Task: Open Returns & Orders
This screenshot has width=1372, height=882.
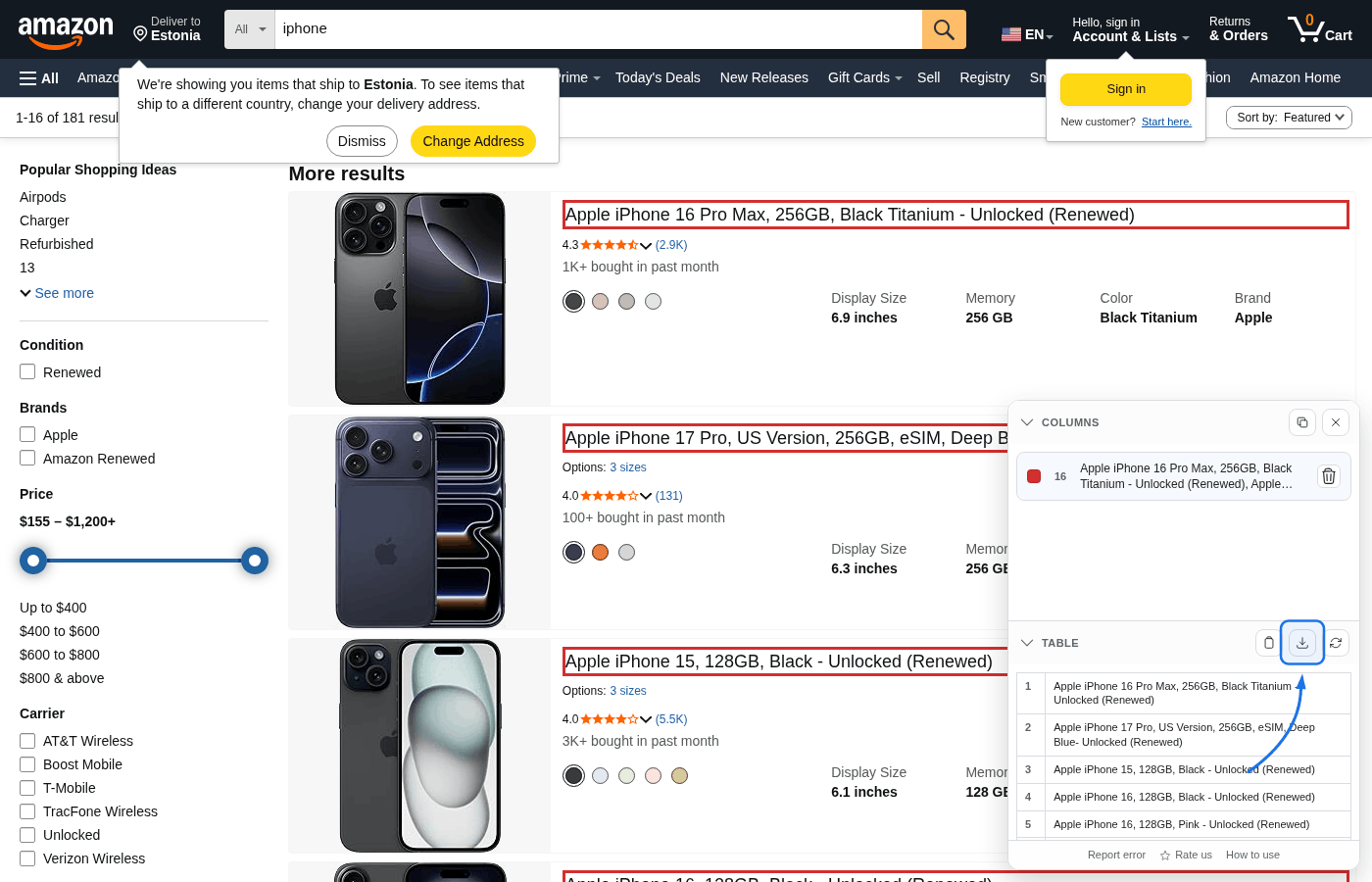Action: [1238, 29]
